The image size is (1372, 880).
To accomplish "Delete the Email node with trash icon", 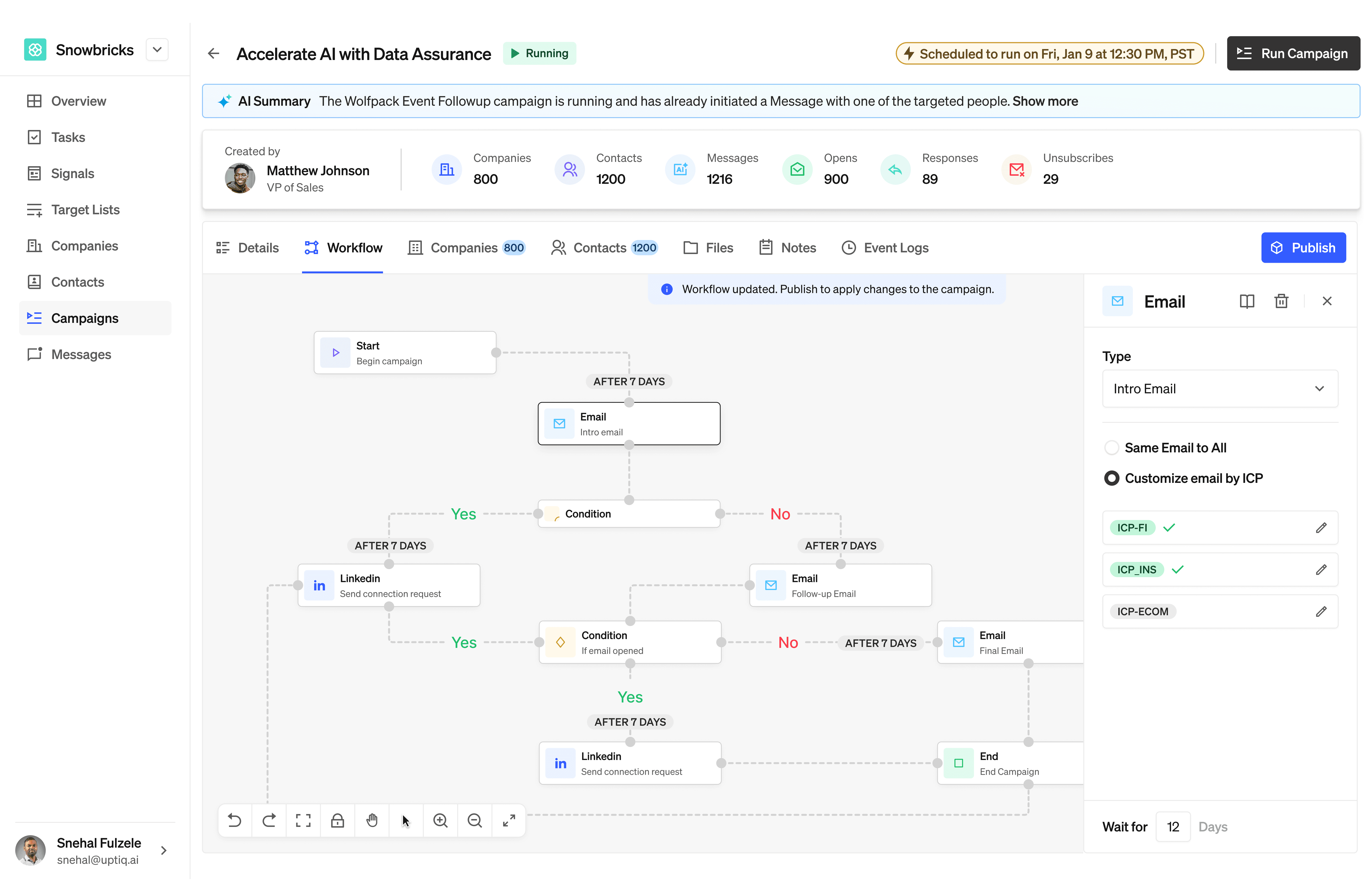I will (x=1281, y=301).
